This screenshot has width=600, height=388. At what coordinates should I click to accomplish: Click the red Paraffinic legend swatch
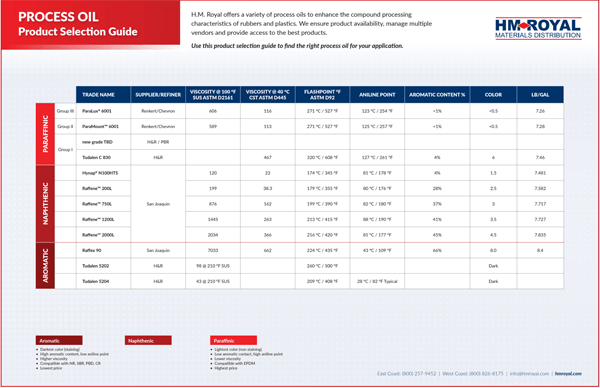[x=233, y=341]
